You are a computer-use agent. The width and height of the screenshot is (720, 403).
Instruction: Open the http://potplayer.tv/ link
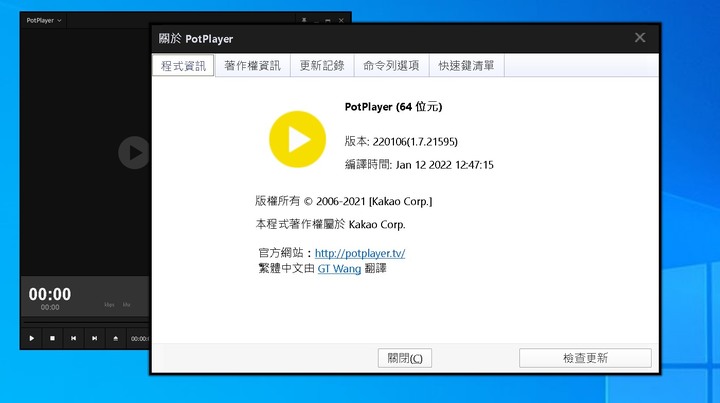click(x=360, y=253)
